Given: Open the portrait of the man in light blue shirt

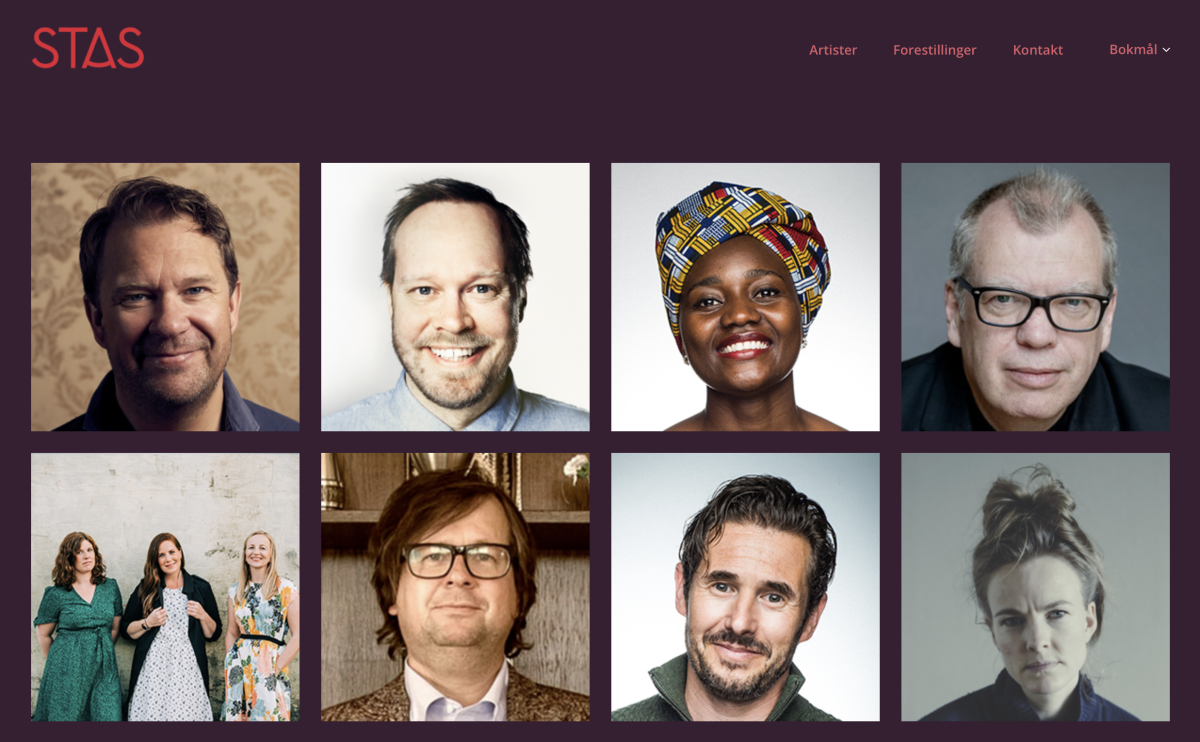Looking at the screenshot, I should (455, 297).
